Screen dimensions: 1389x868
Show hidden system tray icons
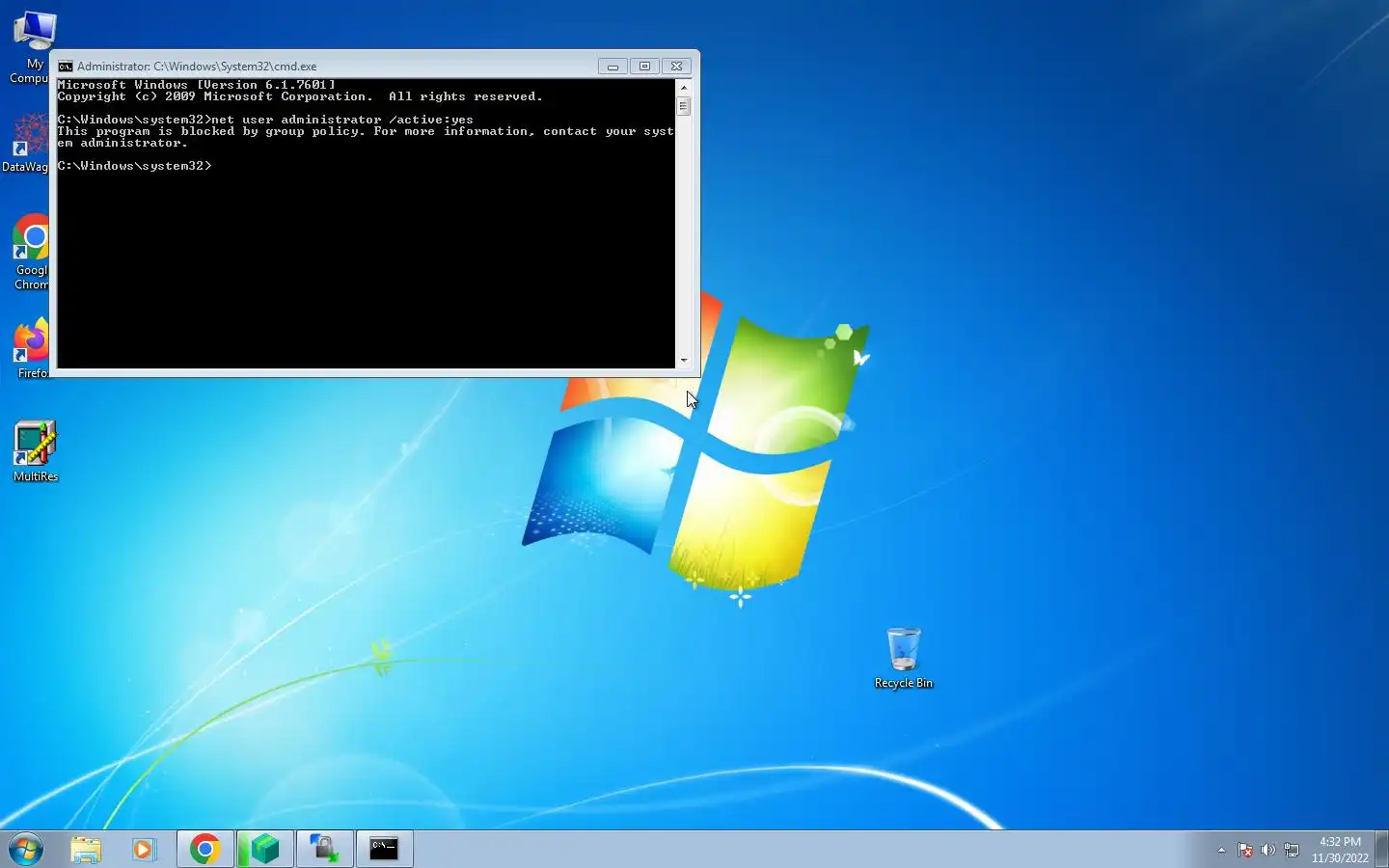(1221, 850)
